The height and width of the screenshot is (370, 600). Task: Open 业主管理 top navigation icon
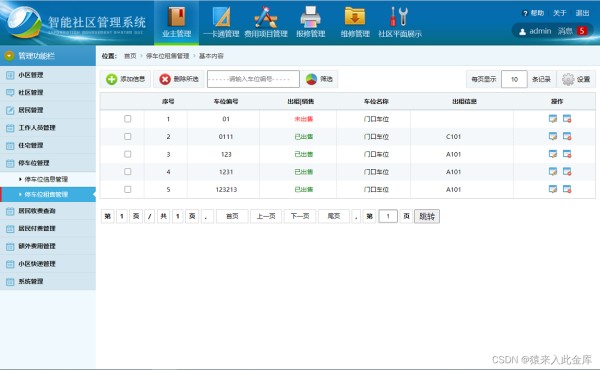pos(176,22)
